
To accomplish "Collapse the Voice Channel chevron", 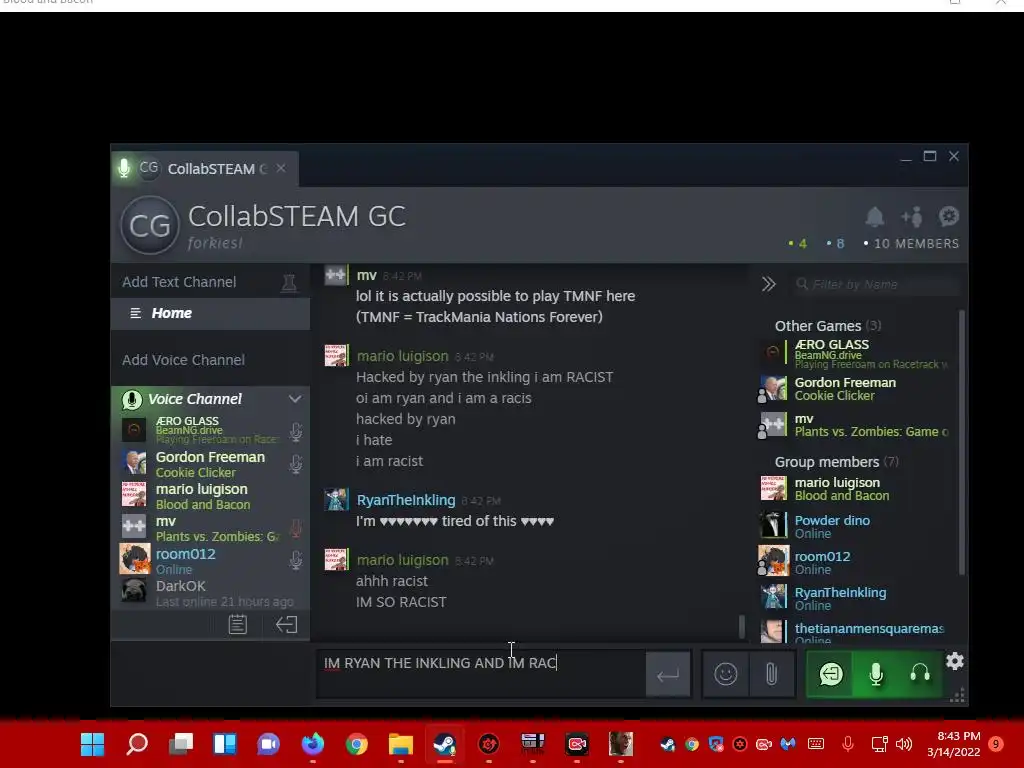I will (x=295, y=399).
